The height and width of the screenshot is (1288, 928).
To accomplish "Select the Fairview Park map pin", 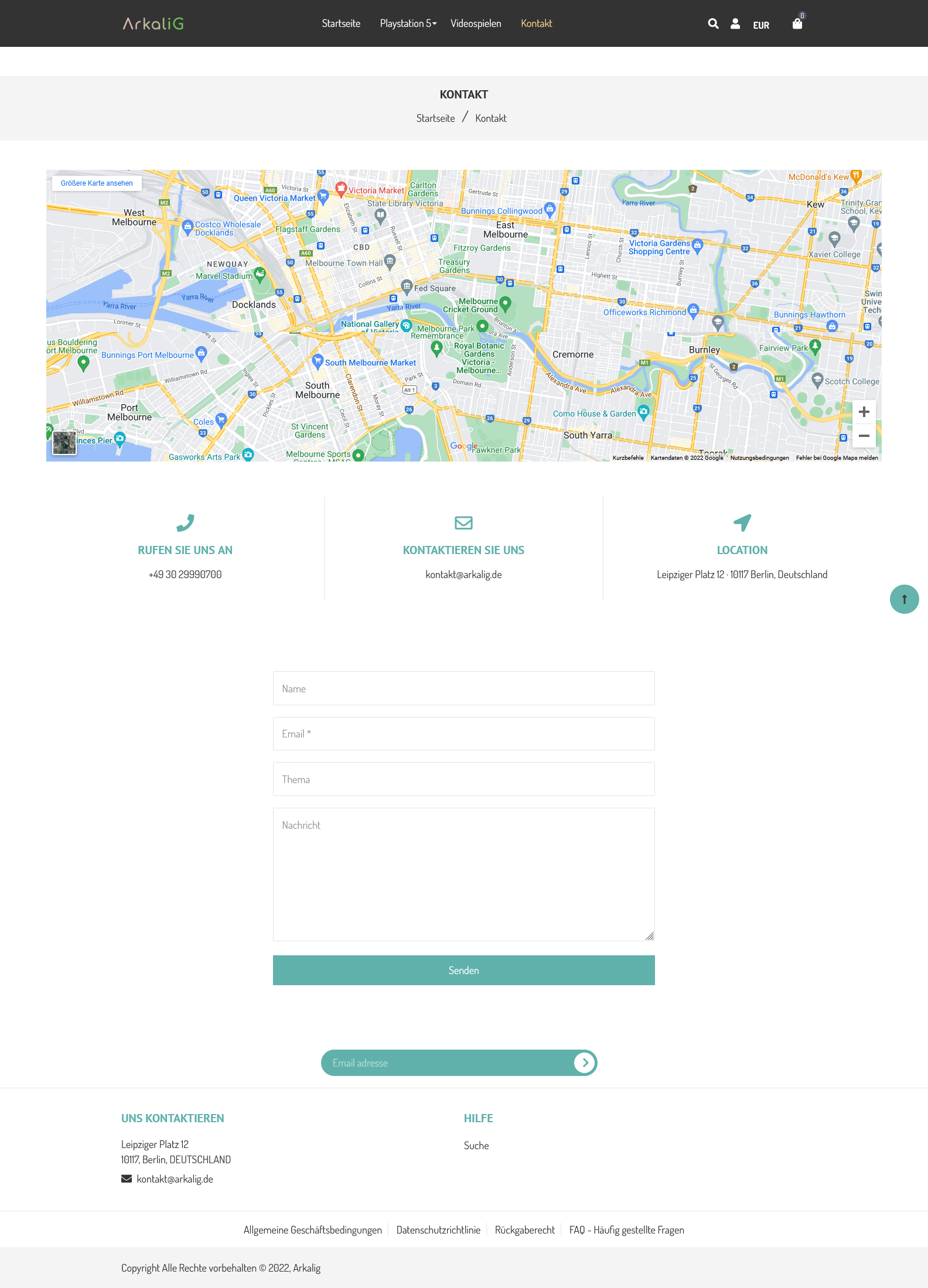I will click(815, 346).
